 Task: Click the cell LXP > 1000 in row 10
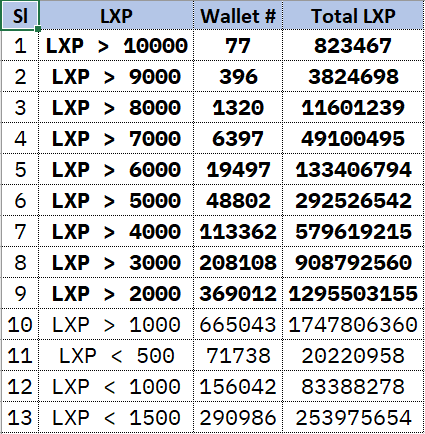click(116, 324)
